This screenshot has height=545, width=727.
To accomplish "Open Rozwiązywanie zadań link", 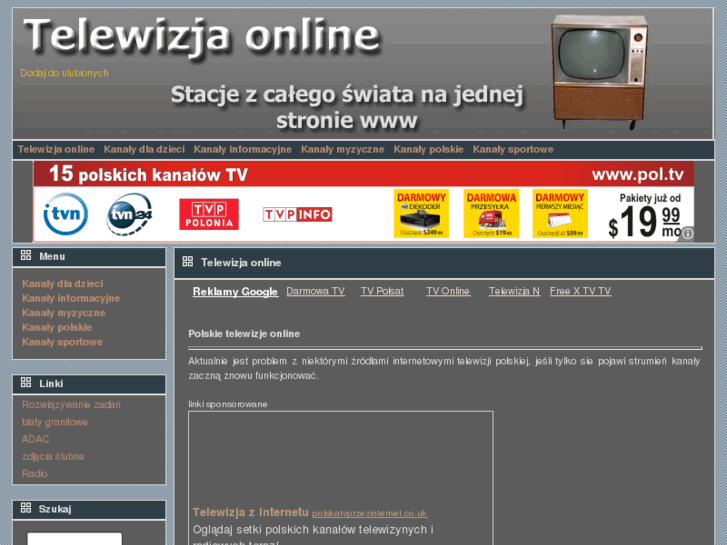I will coord(71,404).
